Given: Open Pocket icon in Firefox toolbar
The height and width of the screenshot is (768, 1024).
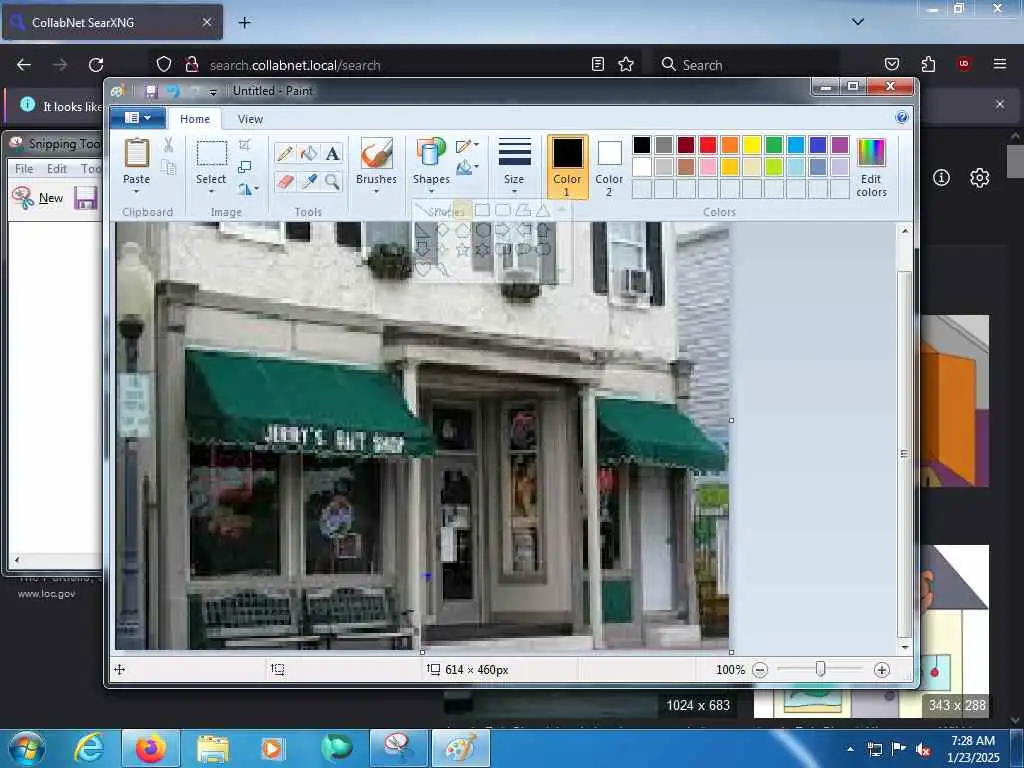Looking at the screenshot, I should pos(891,64).
